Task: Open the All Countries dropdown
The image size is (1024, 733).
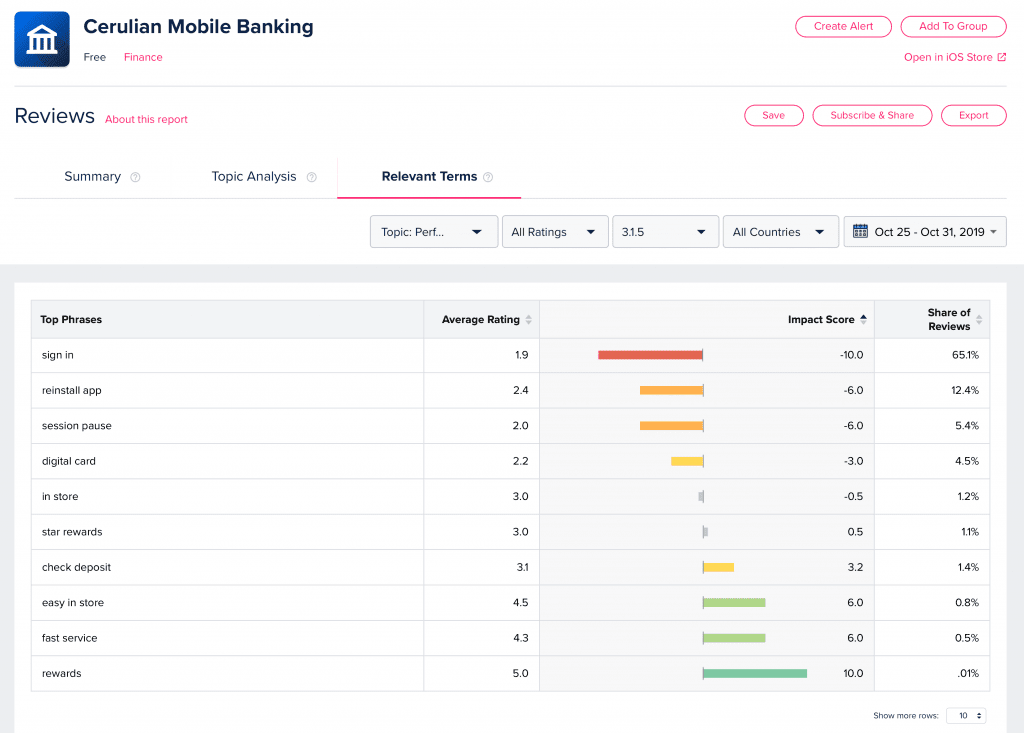Action: (780, 232)
